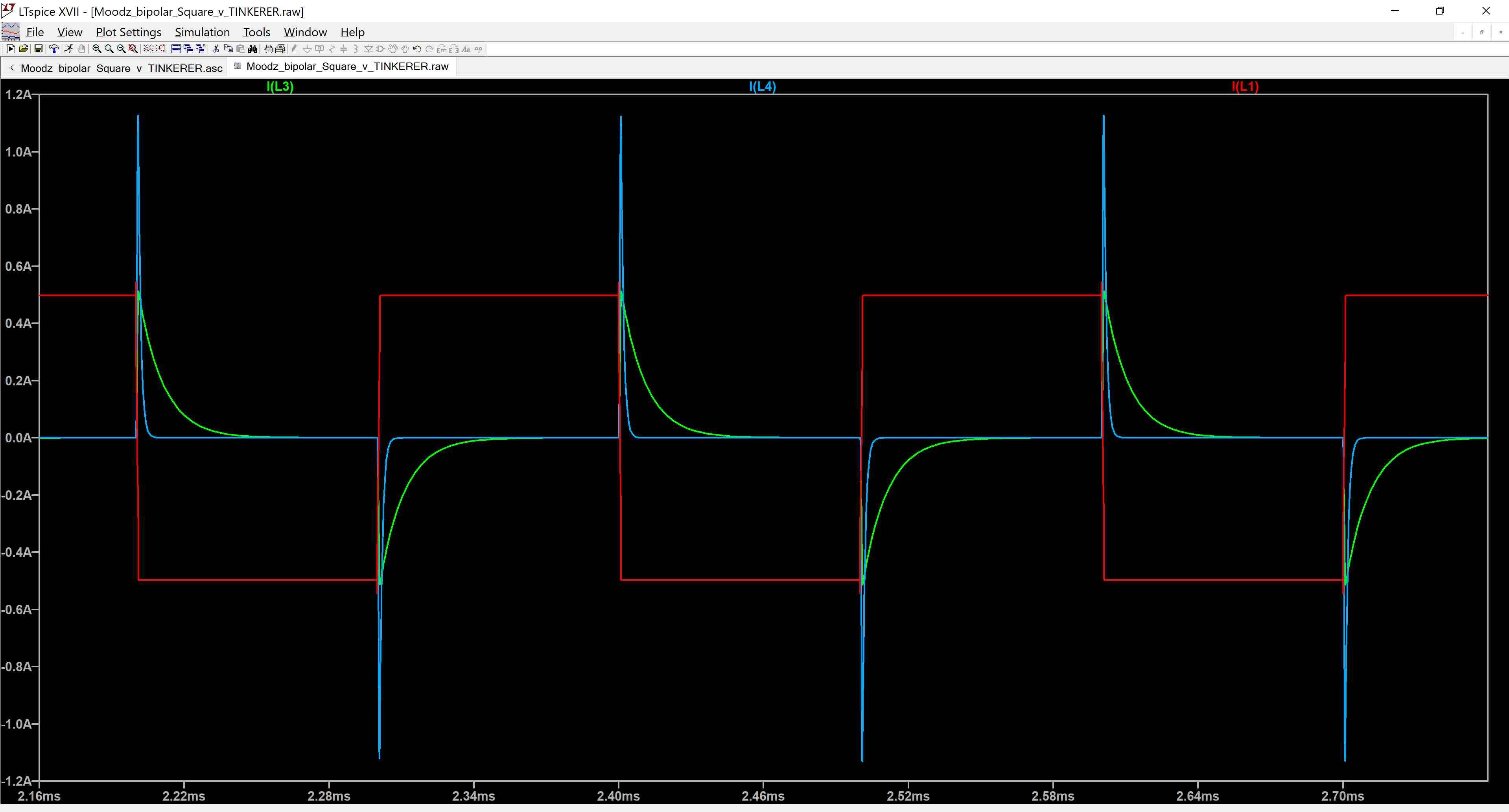Open the Plot Settings menu
The image size is (1509, 812).
(x=128, y=32)
